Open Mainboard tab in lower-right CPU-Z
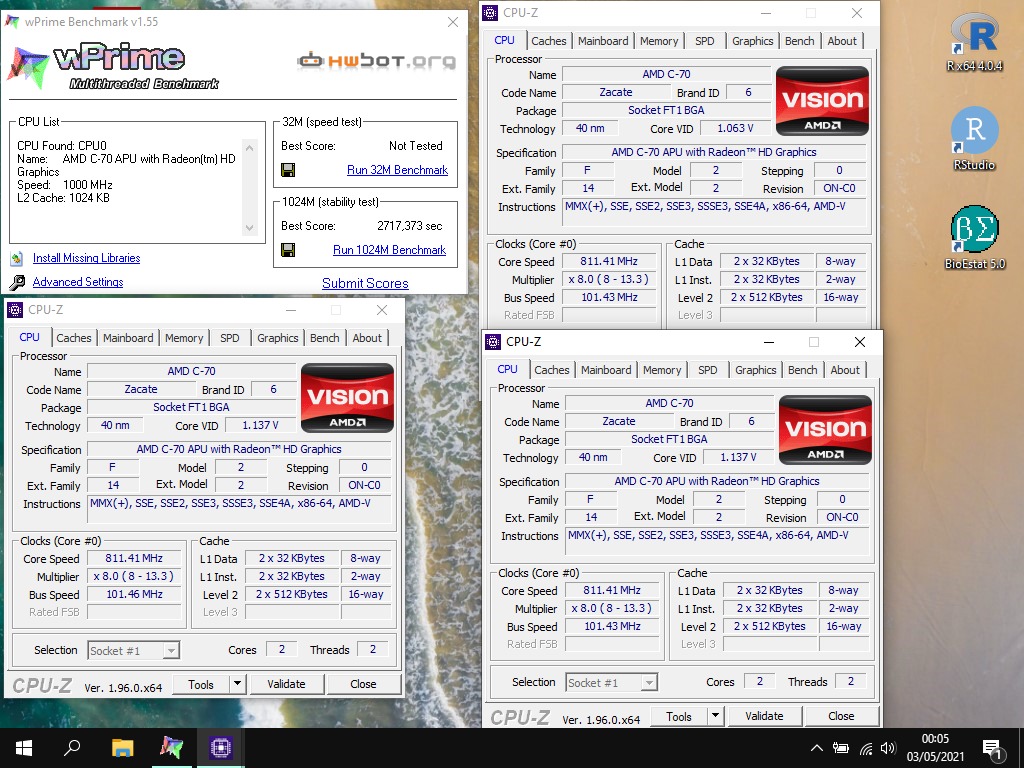This screenshot has width=1024, height=768. [606, 370]
